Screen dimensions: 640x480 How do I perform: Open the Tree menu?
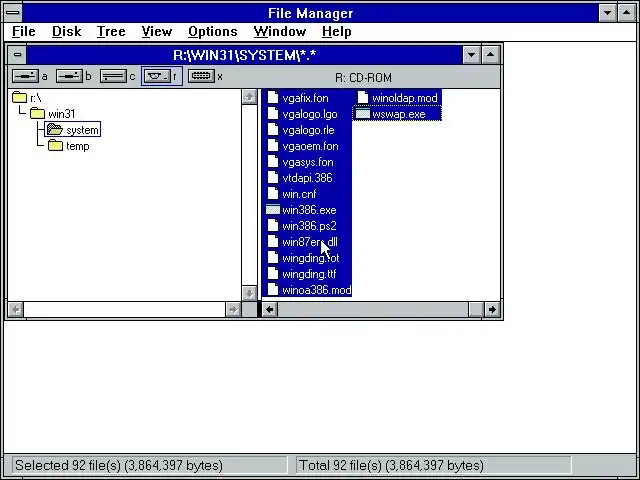tap(111, 31)
